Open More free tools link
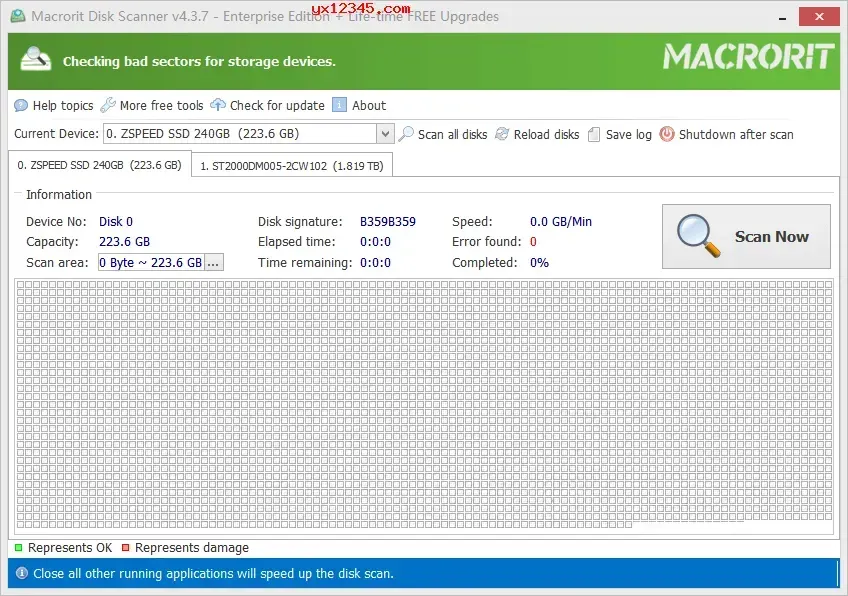 pyautogui.click(x=161, y=105)
